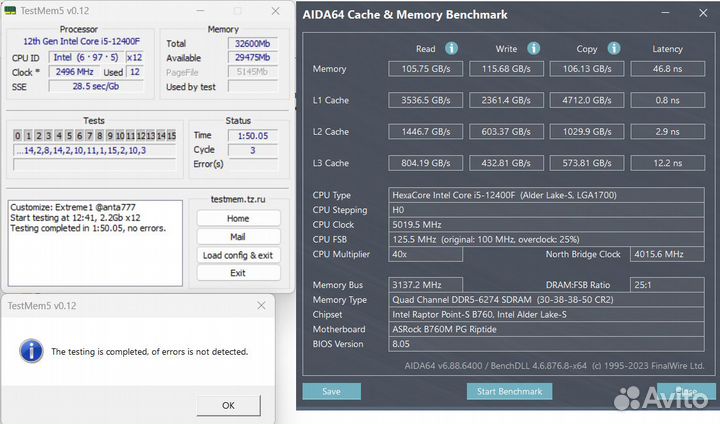The width and height of the screenshot is (720, 424).
Task: Minimize the TestMem5 main window
Action: click(x=200, y=11)
